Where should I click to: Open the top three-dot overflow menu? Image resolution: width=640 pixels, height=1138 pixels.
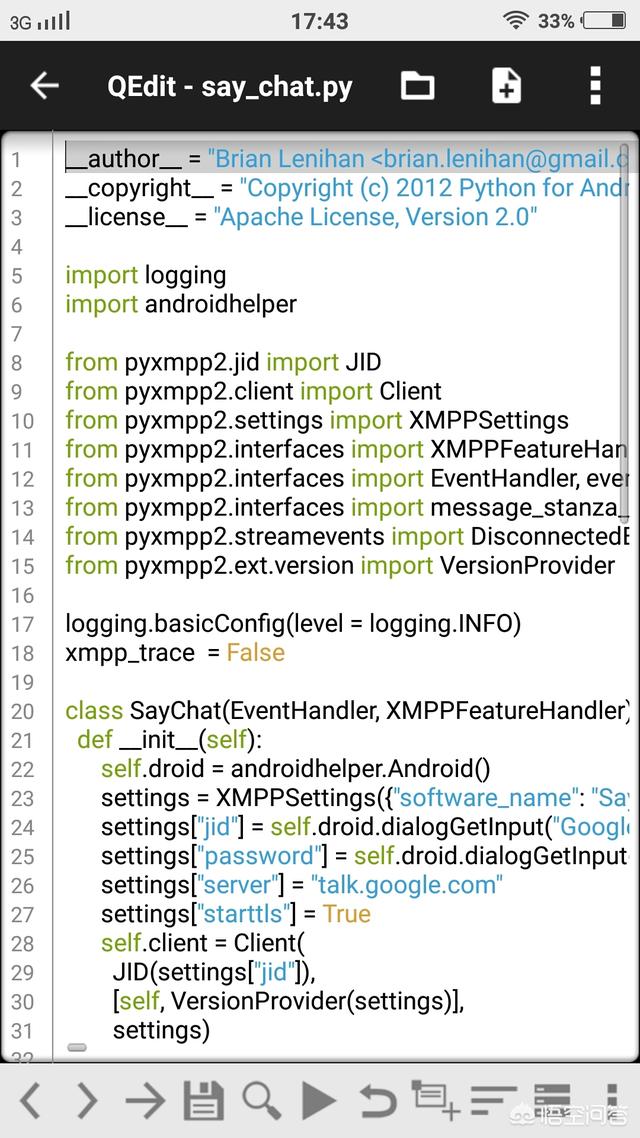595,86
